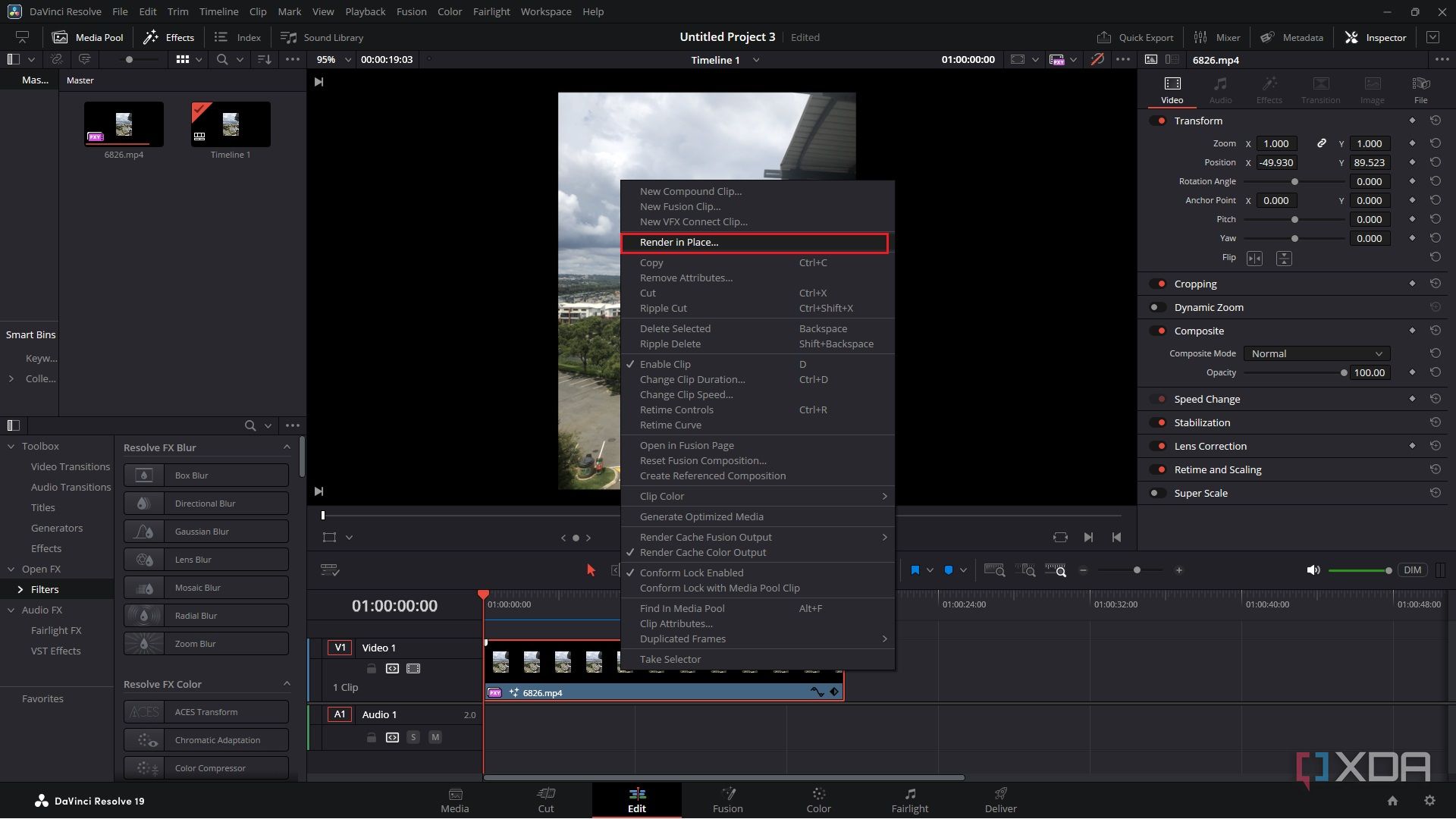Enable the Dynamic Zoom toggle
1456x819 pixels.
[x=1157, y=307]
